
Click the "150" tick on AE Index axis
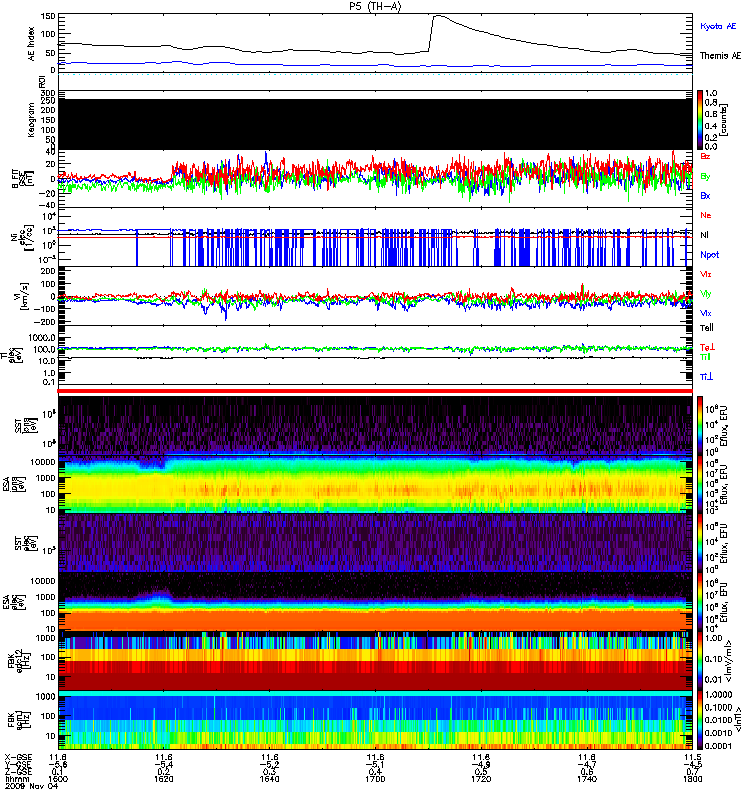48,16
